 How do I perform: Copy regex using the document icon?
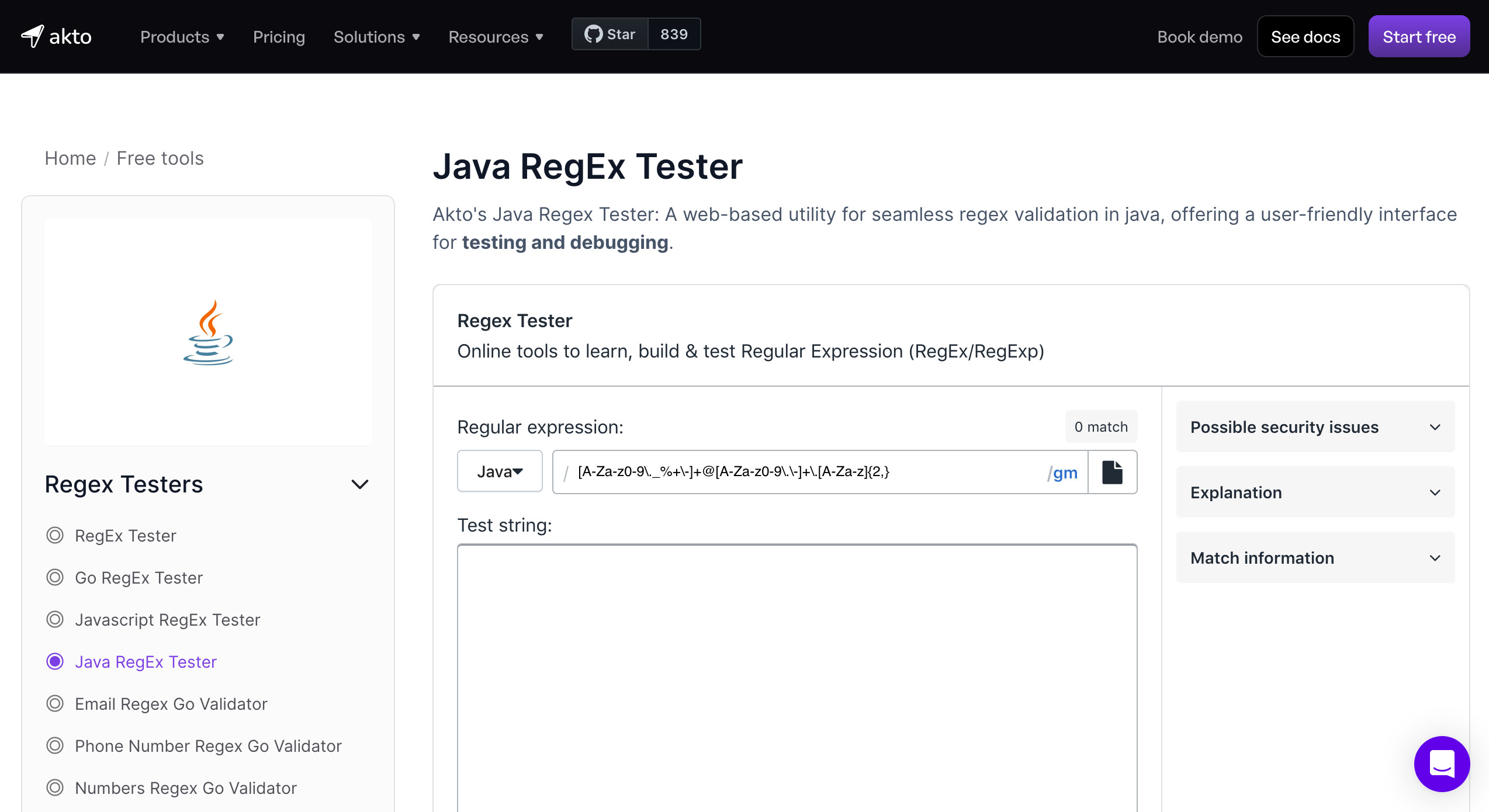(1112, 472)
